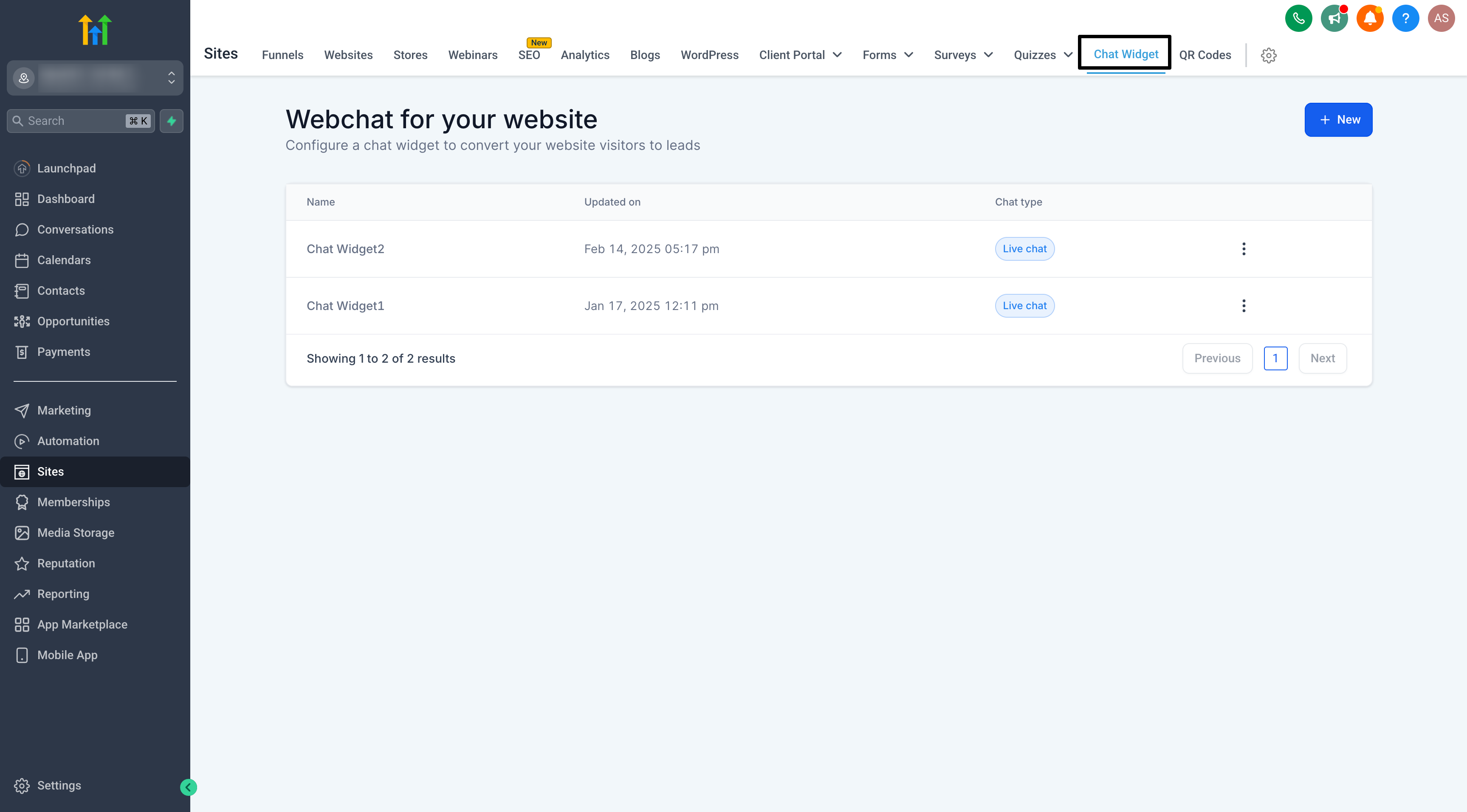
Task: Click the New chat widget button
Action: (x=1338, y=120)
